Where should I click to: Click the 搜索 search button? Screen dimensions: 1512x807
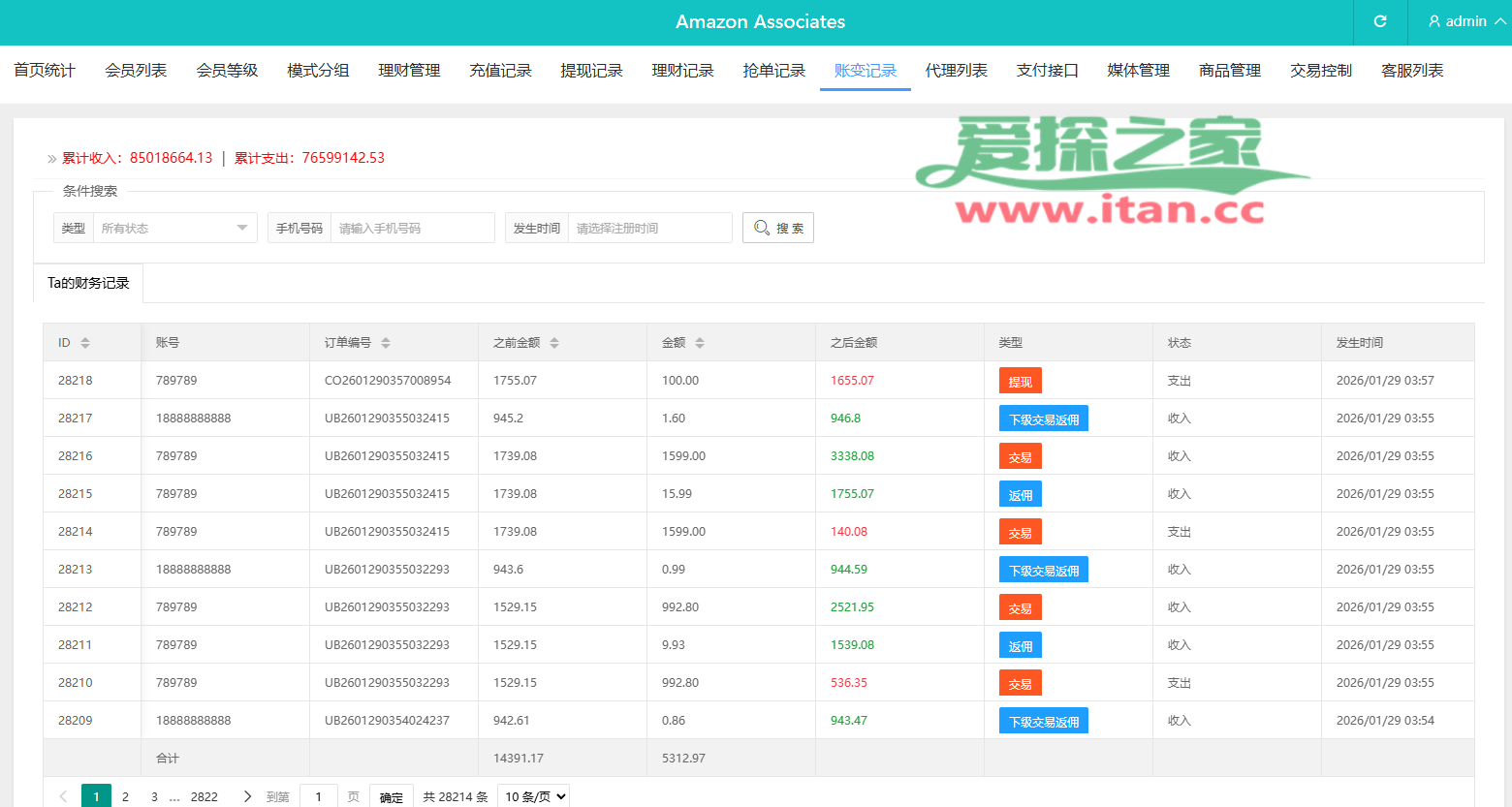777,228
